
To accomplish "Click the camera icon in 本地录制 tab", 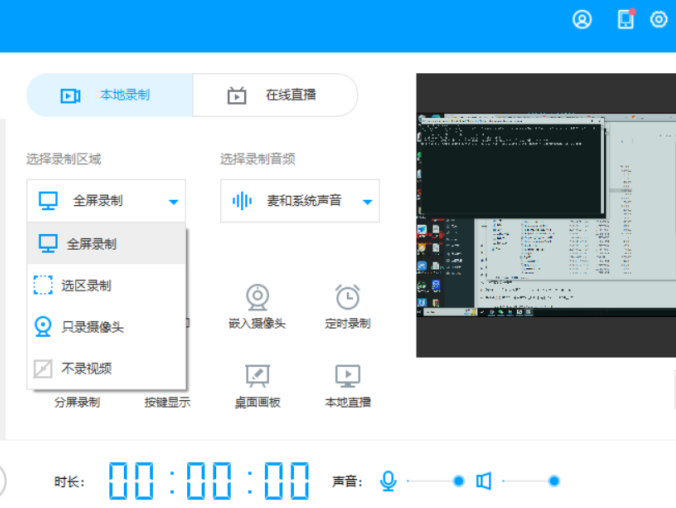I will [x=70, y=96].
